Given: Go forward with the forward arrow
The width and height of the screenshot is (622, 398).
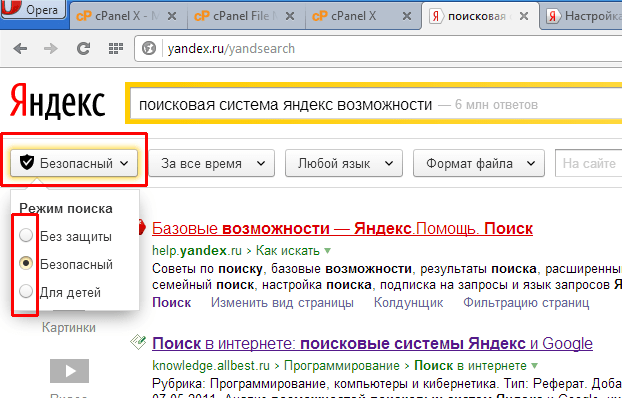Looking at the screenshot, I should point(51,48).
